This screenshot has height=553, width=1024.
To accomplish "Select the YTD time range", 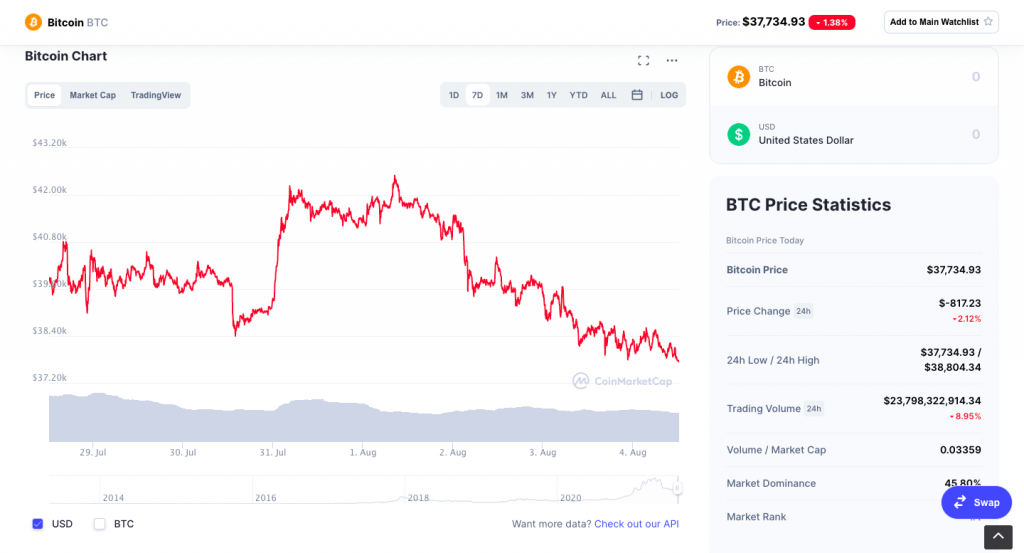I will tap(579, 95).
